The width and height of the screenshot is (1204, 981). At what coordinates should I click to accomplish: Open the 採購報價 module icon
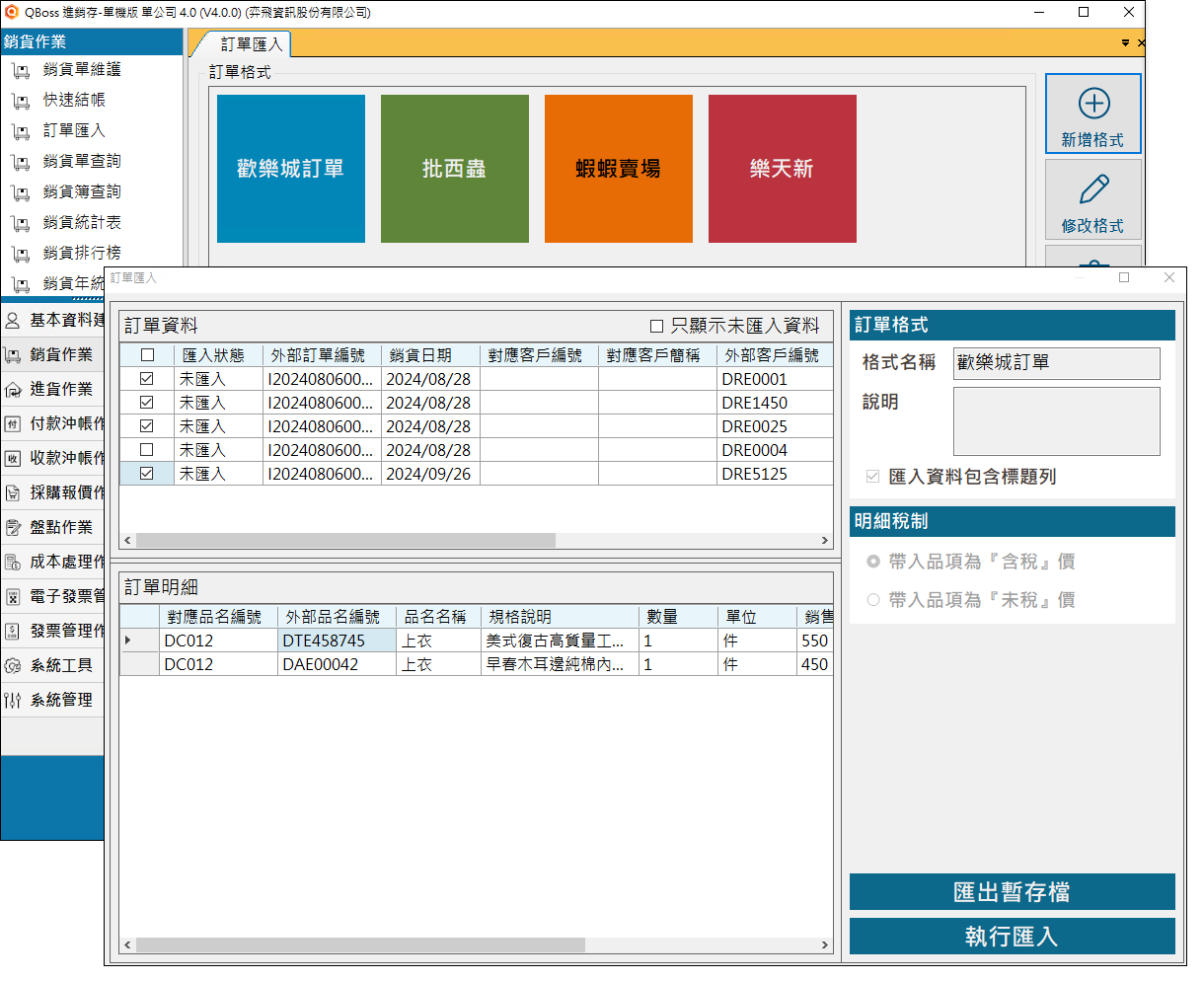pos(13,493)
